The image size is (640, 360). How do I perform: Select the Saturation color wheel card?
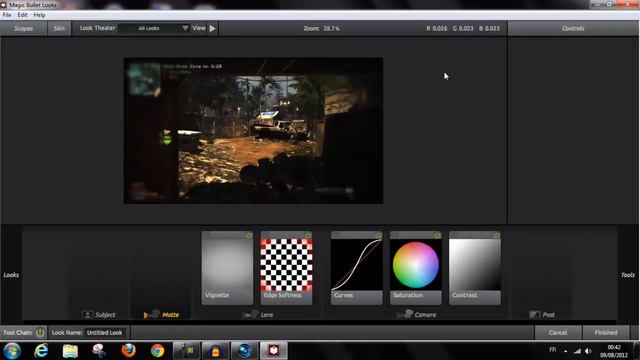tap(416, 268)
